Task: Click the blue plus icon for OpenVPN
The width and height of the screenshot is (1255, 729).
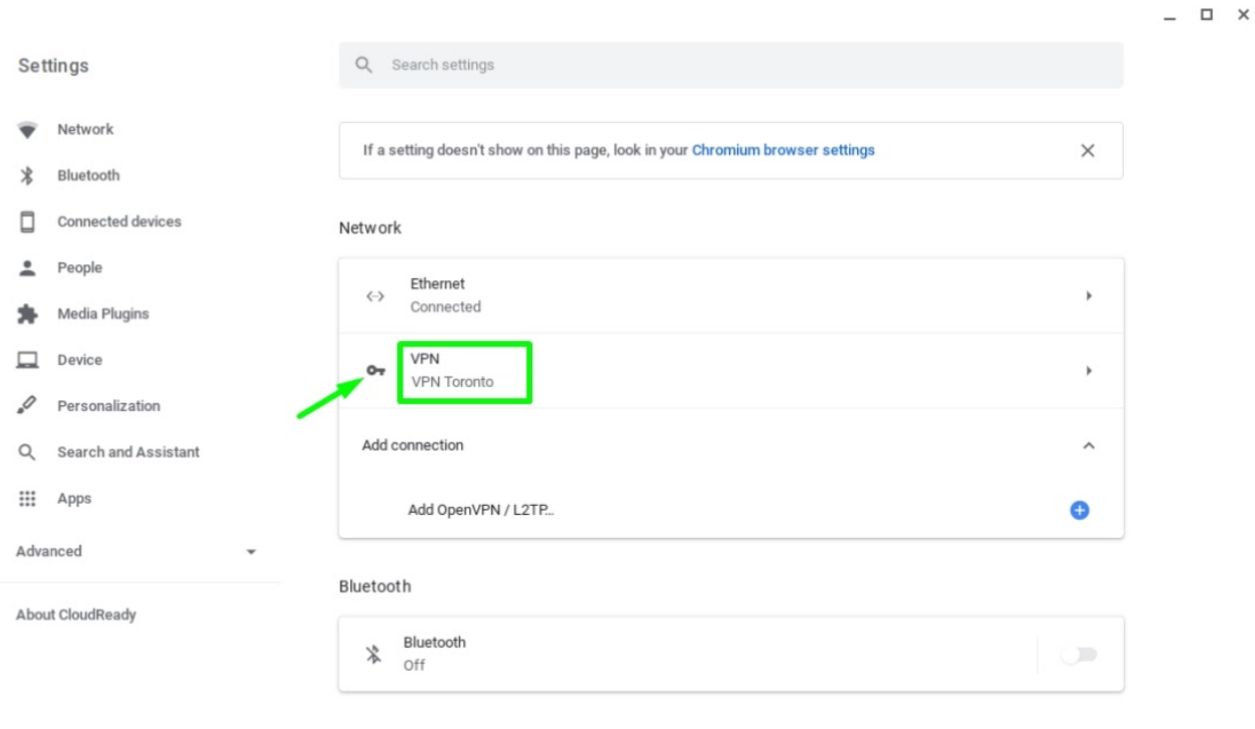Action: pyautogui.click(x=1079, y=510)
